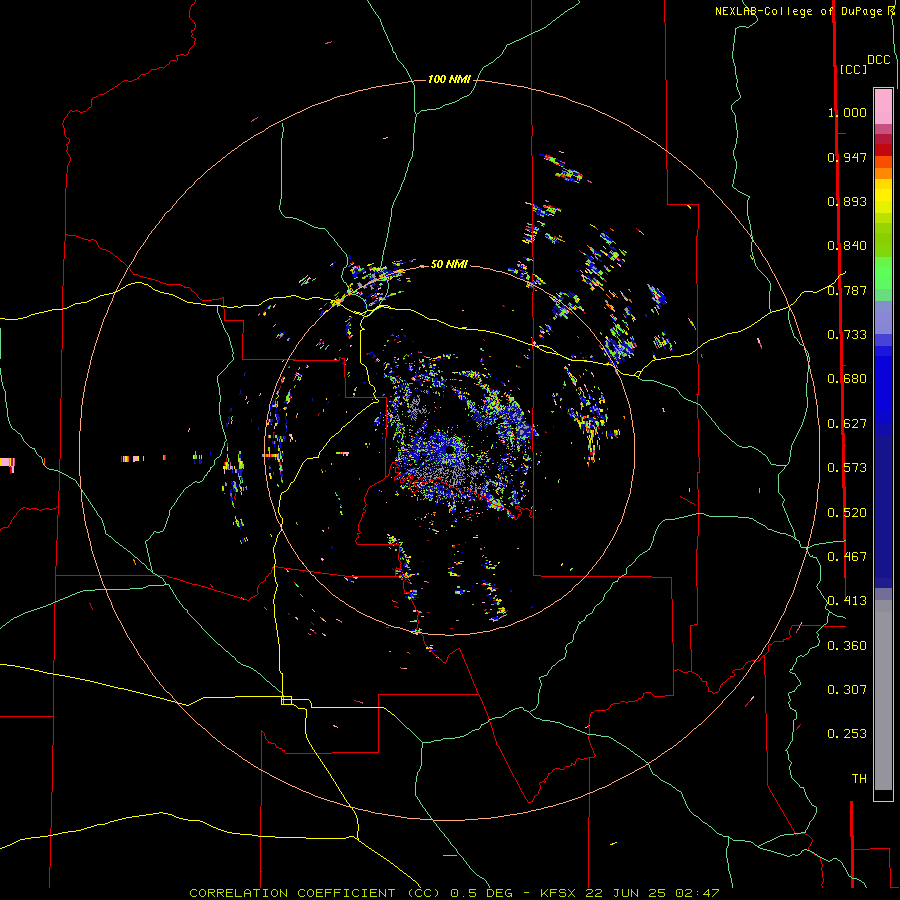Click the 22 JUN 25 date text
Viewport: 900px width, 900px height.
point(626,893)
